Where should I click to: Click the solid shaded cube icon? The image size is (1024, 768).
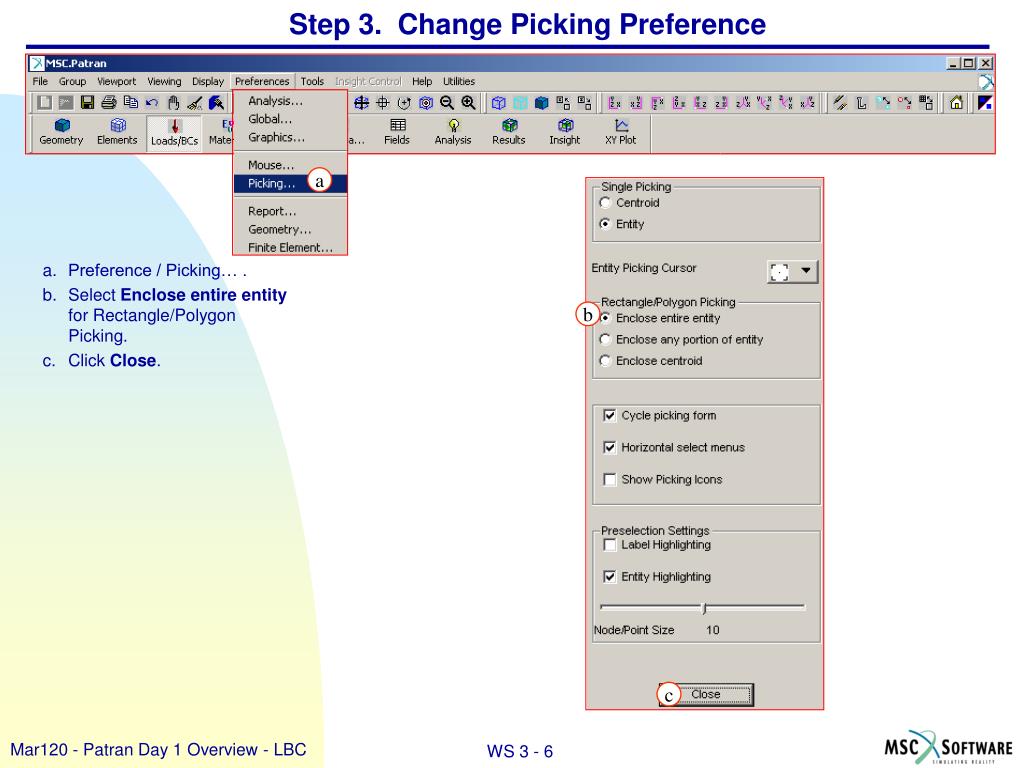(x=541, y=103)
